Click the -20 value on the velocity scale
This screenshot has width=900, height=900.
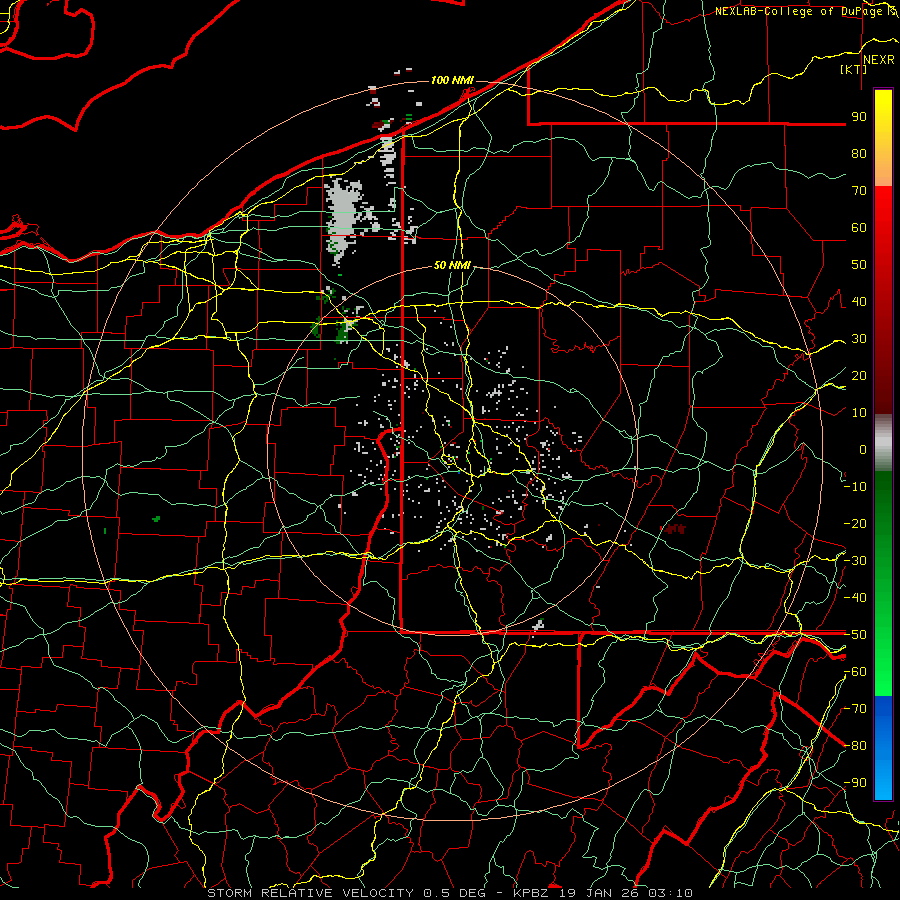click(855, 524)
